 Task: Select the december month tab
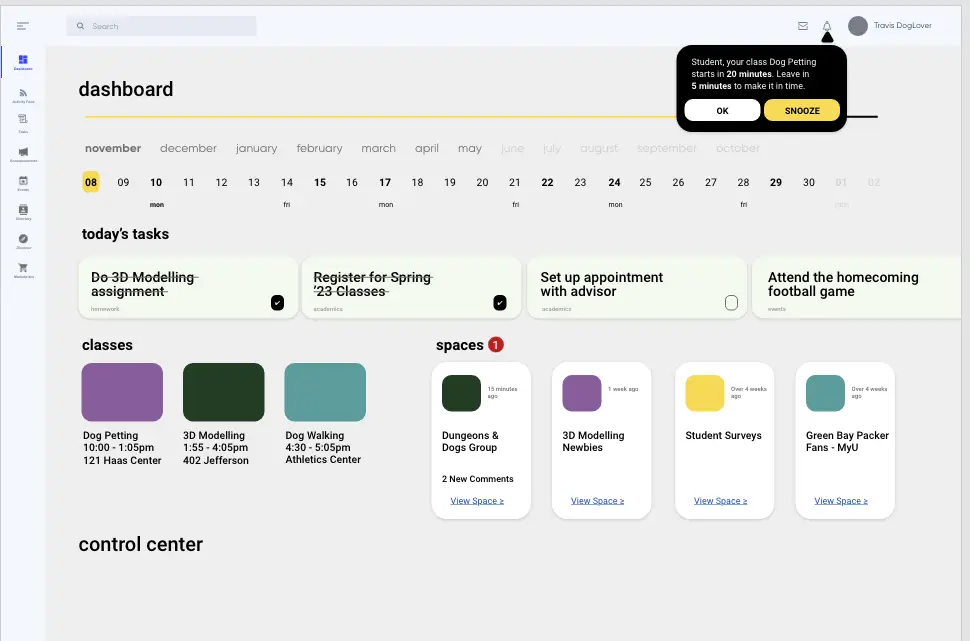(188, 148)
